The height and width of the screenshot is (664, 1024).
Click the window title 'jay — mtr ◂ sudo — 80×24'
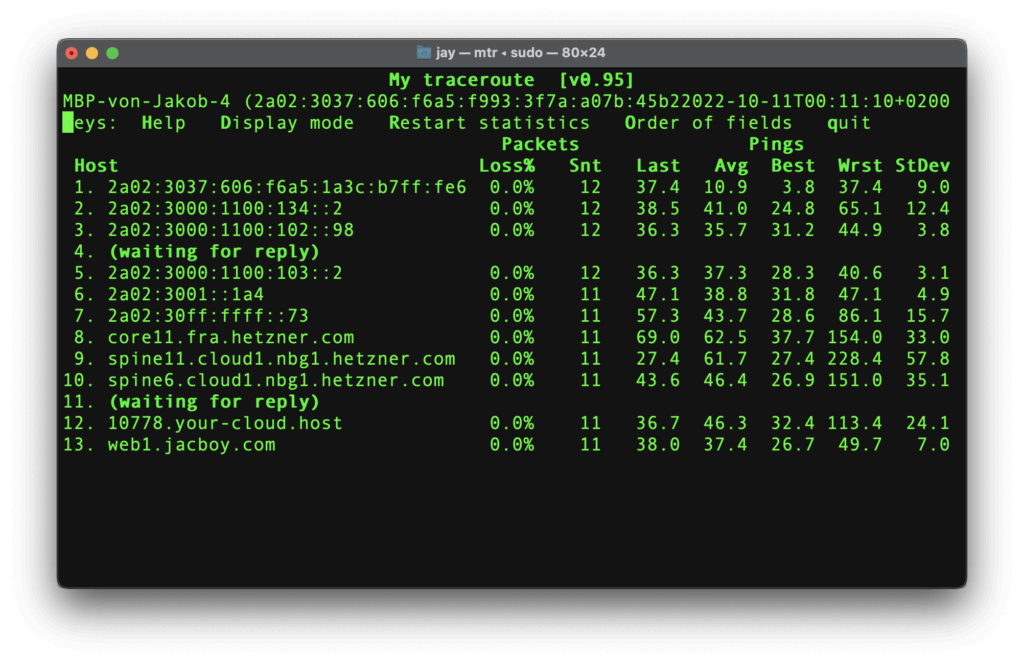[x=520, y=52]
